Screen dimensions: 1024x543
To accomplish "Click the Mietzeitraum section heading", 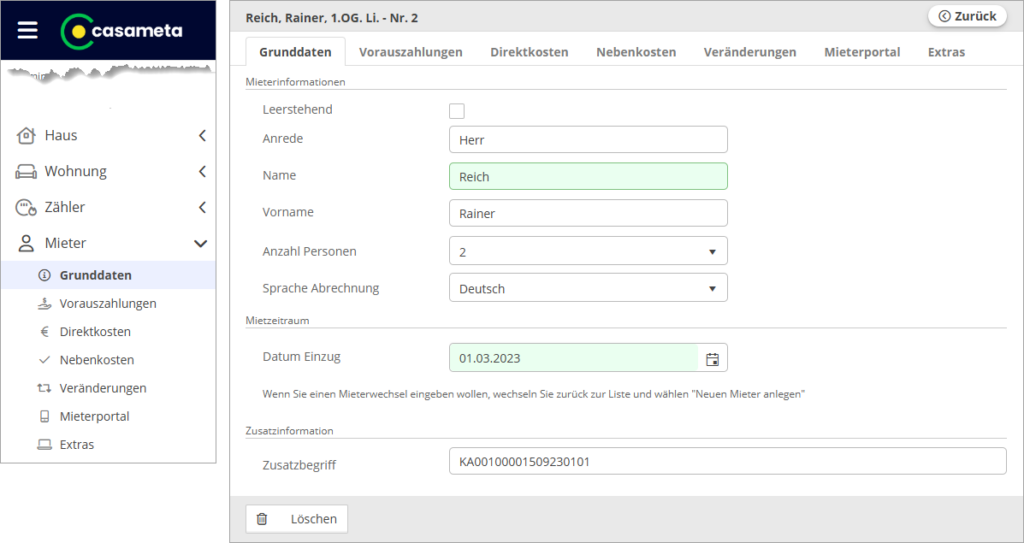I will click(278, 320).
